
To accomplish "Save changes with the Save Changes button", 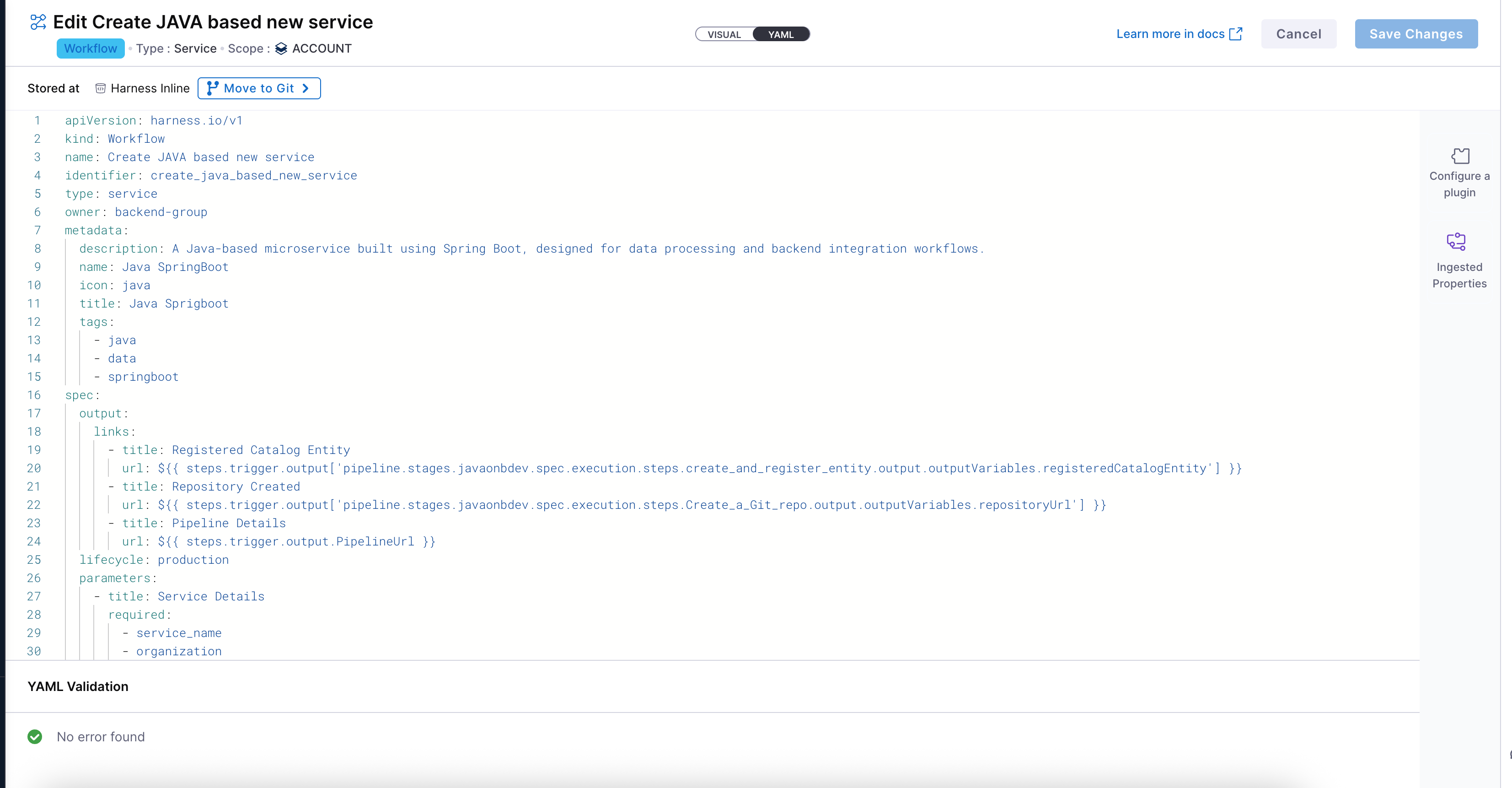I will (1416, 33).
